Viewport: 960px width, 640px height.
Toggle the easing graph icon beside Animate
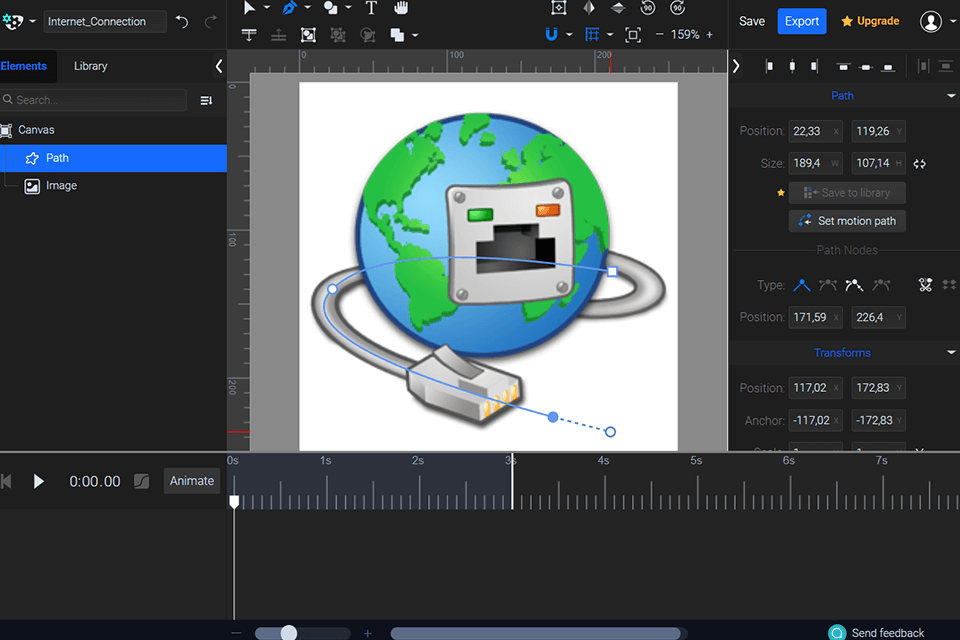141,481
